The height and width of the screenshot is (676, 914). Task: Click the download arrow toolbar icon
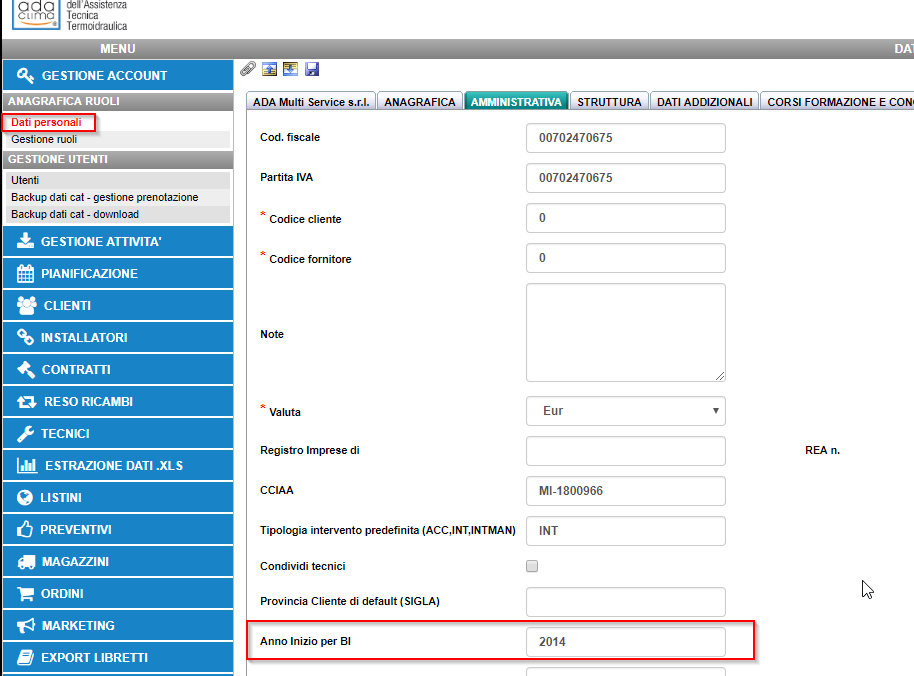click(x=290, y=69)
